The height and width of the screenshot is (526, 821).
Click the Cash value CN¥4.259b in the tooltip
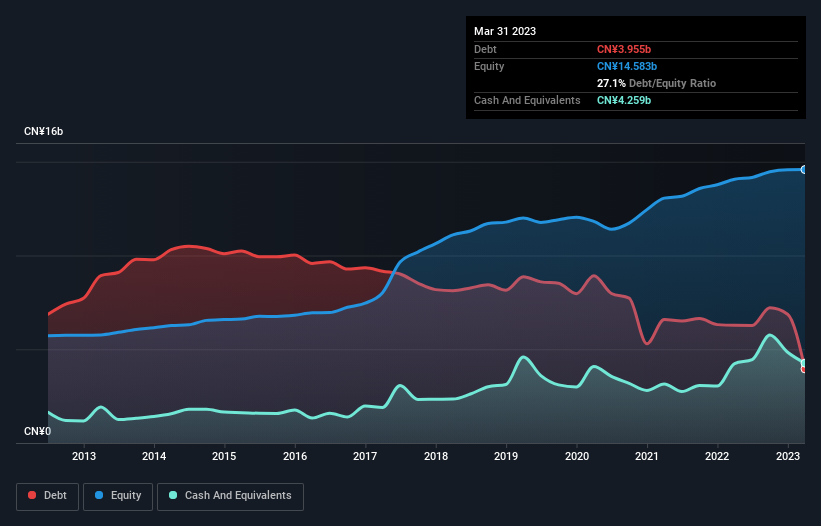[x=626, y=100]
